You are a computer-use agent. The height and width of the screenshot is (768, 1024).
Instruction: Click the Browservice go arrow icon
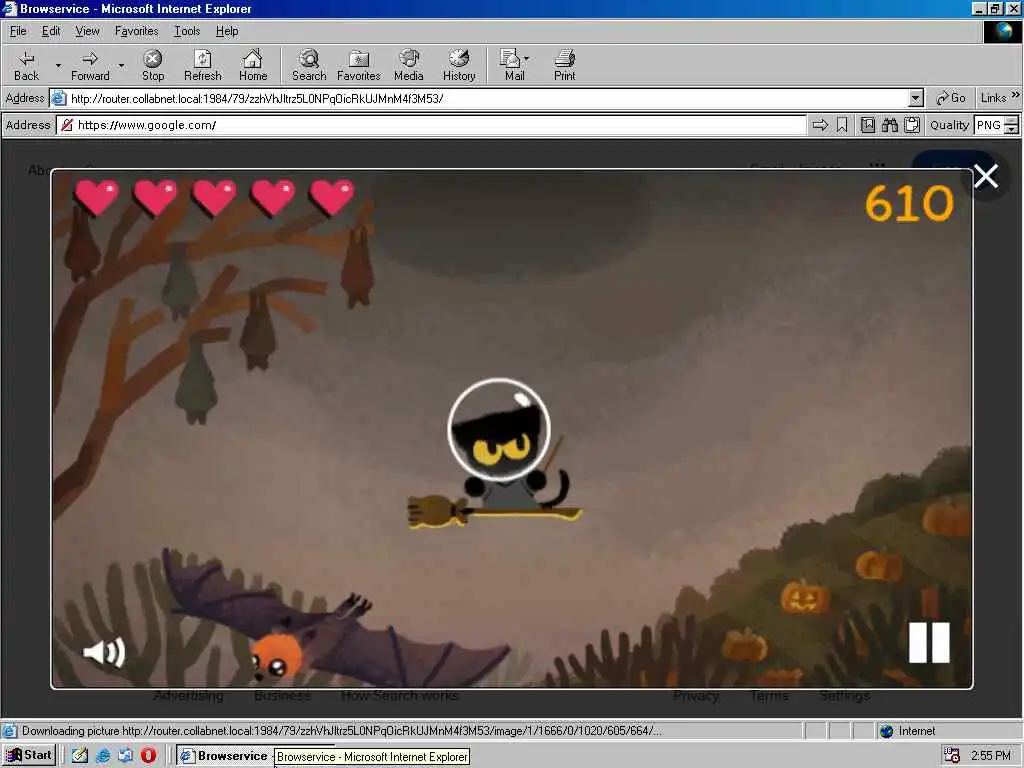coord(820,125)
